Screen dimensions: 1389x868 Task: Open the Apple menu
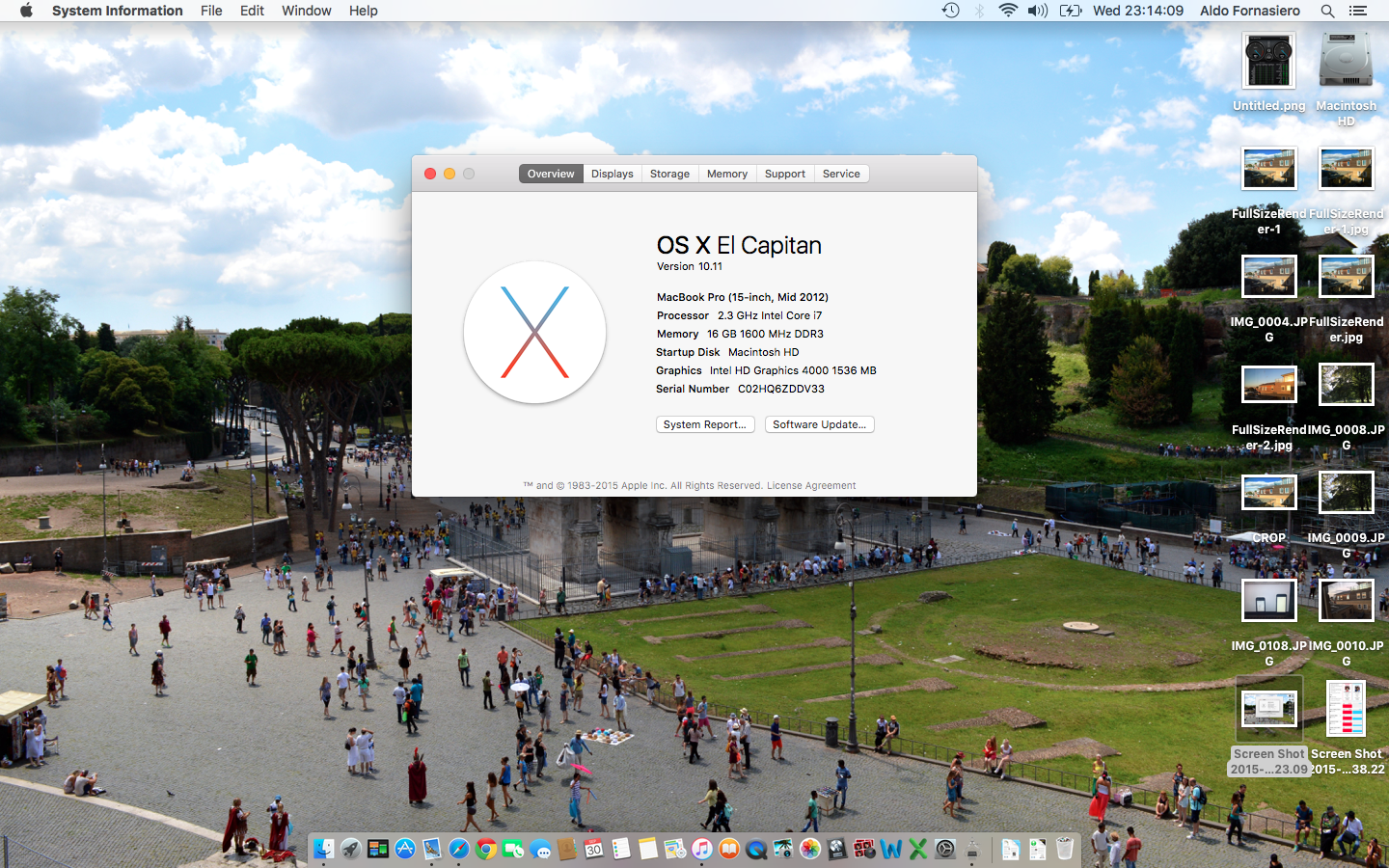tap(26, 11)
